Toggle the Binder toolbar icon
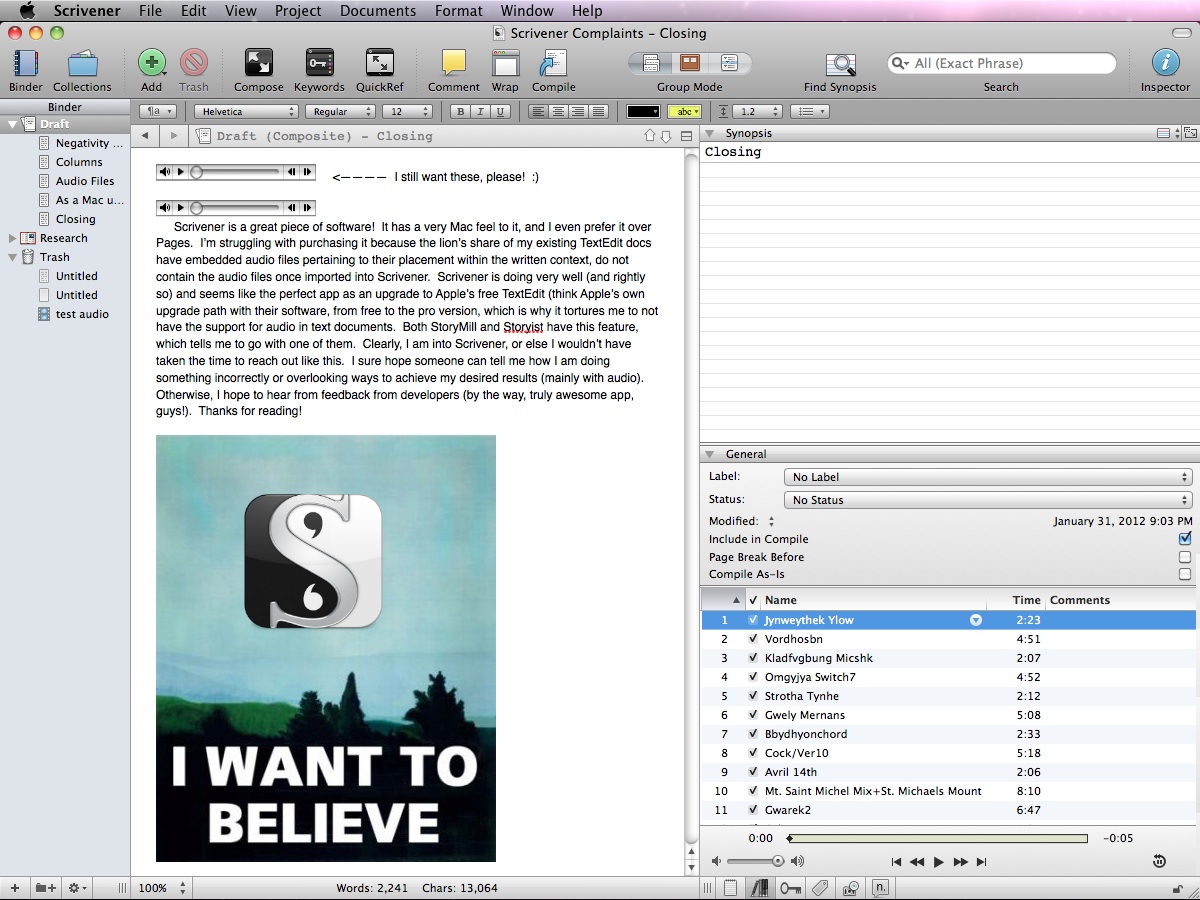Viewport: 1200px width, 900px height. coord(26,64)
